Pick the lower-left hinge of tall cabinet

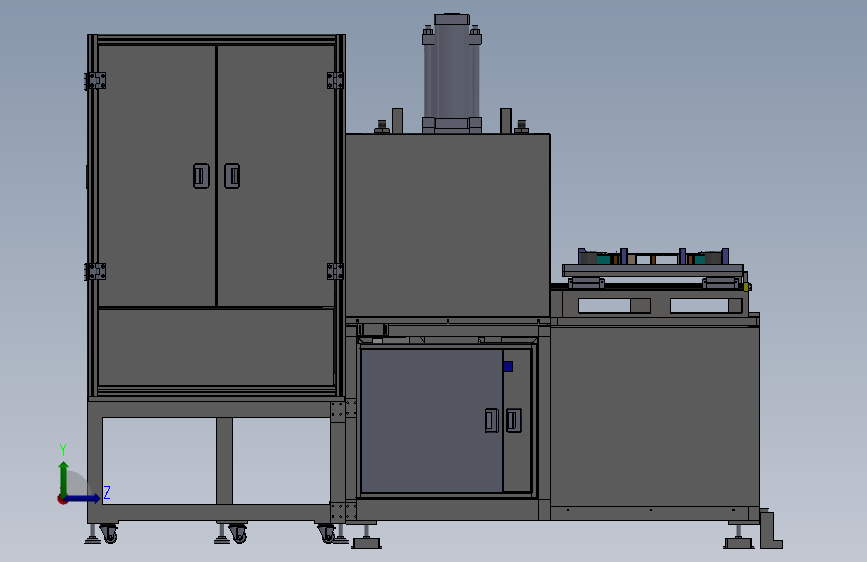tap(95, 272)
